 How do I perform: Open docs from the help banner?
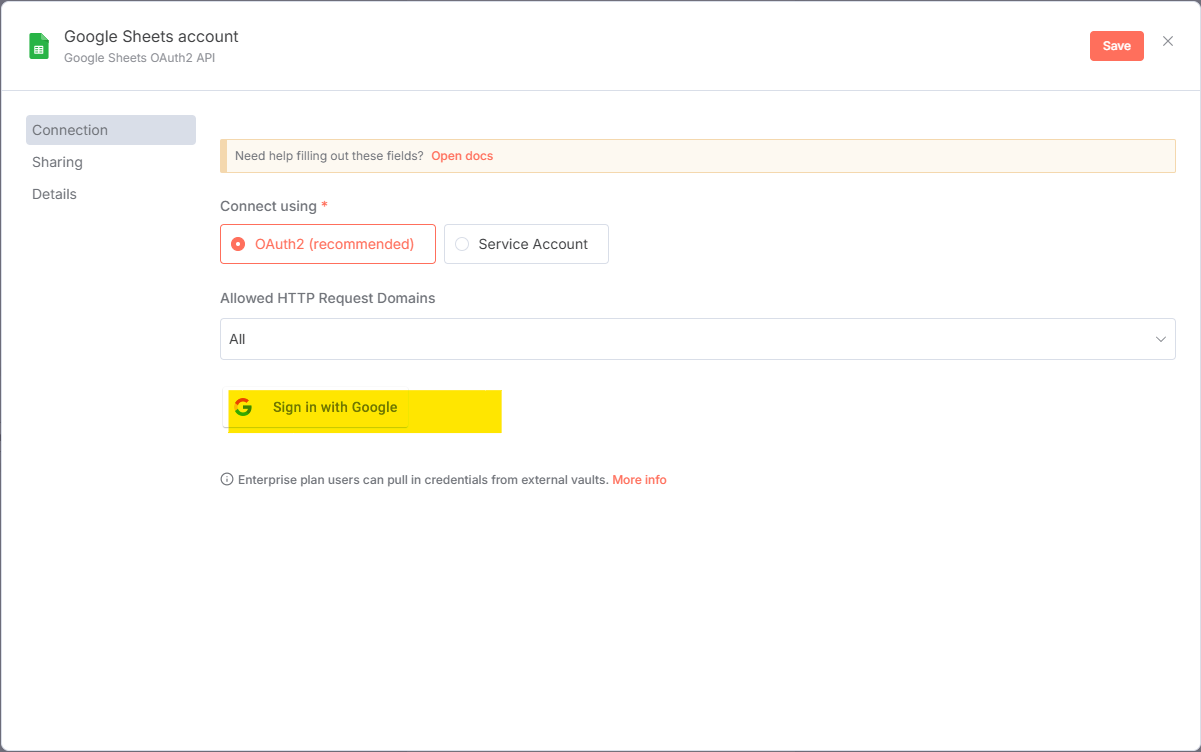(462, 155)
